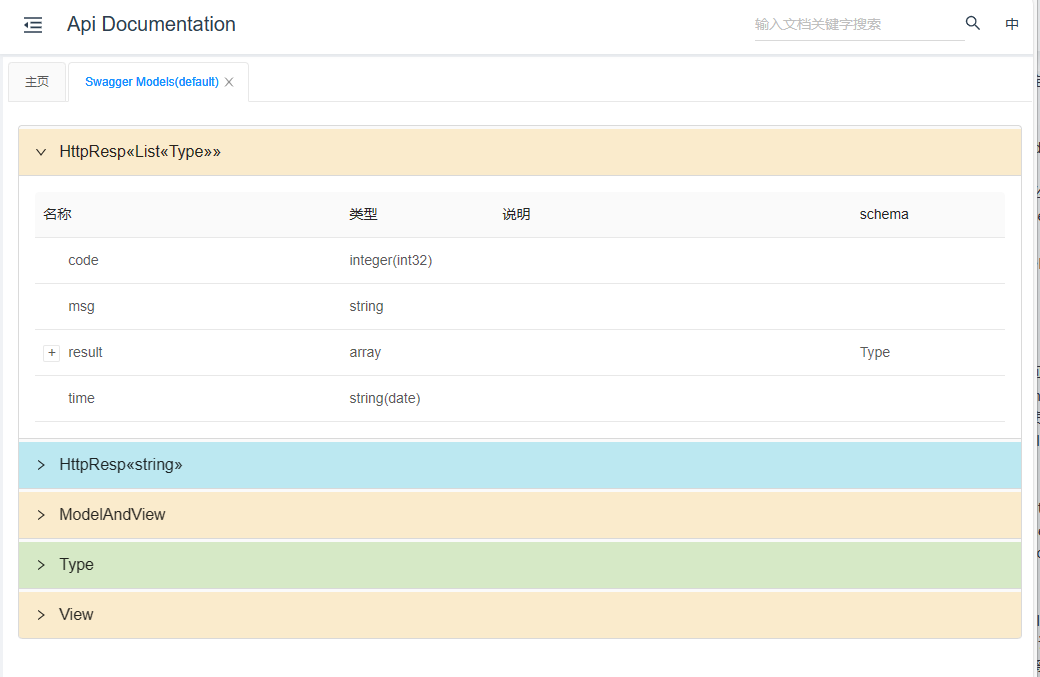Close the Swagger Models(default) tab

point(228,82)
